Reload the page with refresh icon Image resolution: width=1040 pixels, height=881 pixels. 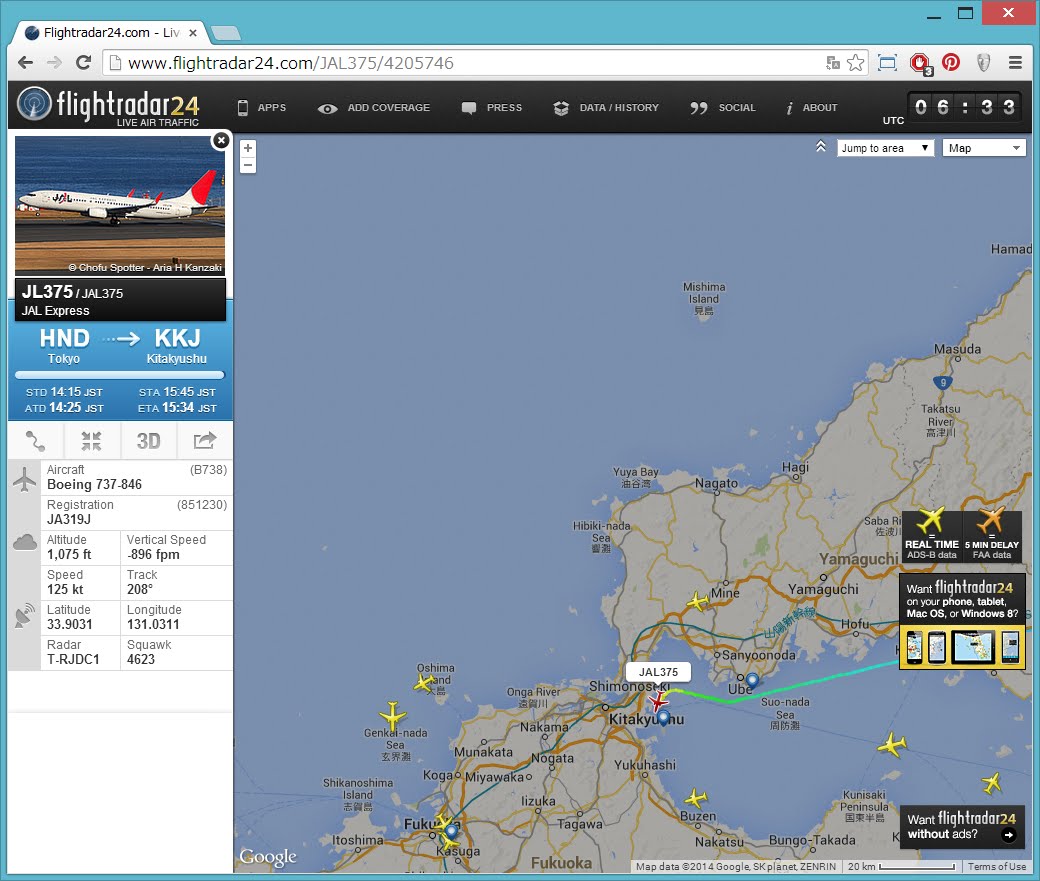[x=84, y=63]
